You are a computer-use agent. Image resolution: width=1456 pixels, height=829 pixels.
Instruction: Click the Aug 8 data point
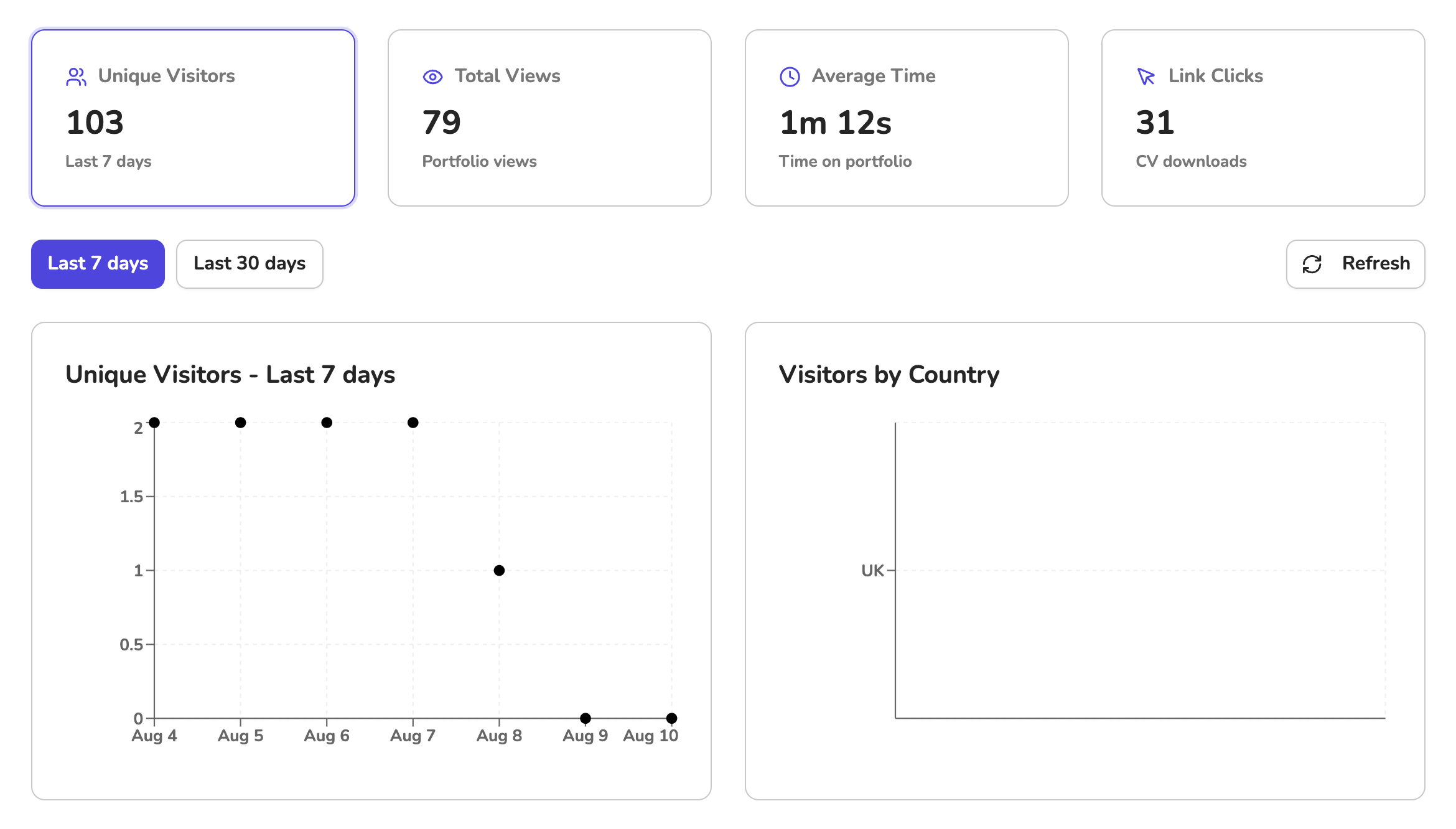[x=498, y=569]
